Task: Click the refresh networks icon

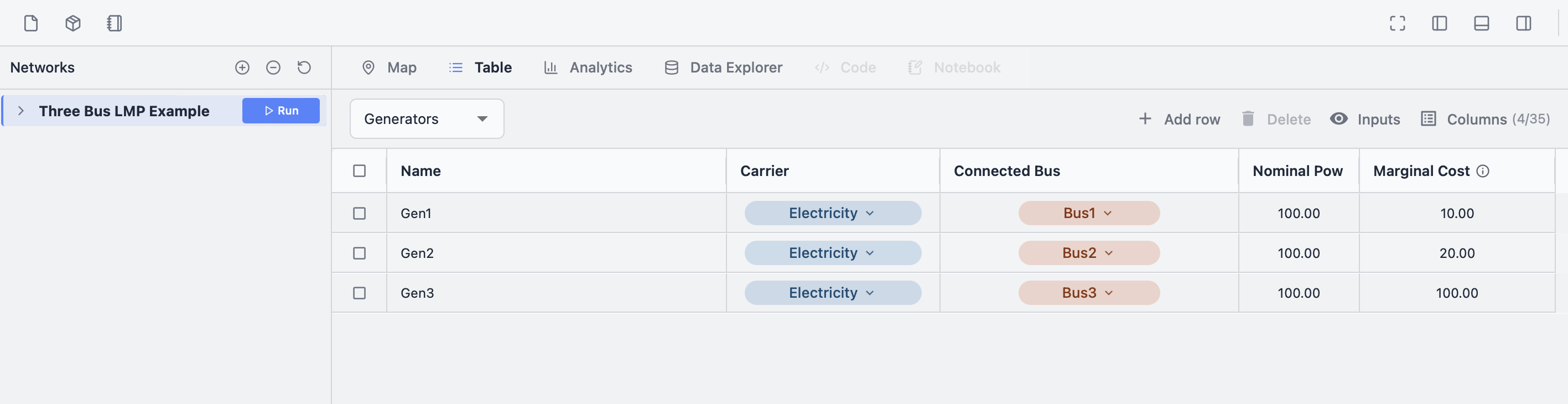Action: point(304,68)
